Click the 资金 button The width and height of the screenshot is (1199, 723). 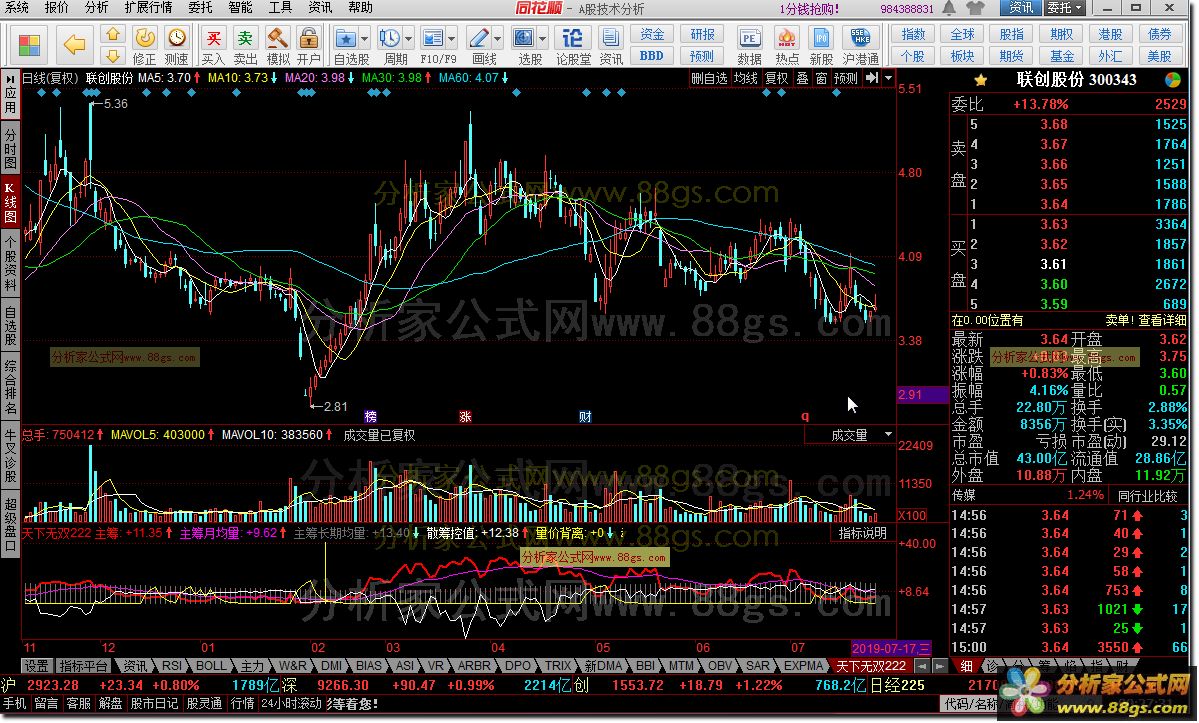(652, 34)
